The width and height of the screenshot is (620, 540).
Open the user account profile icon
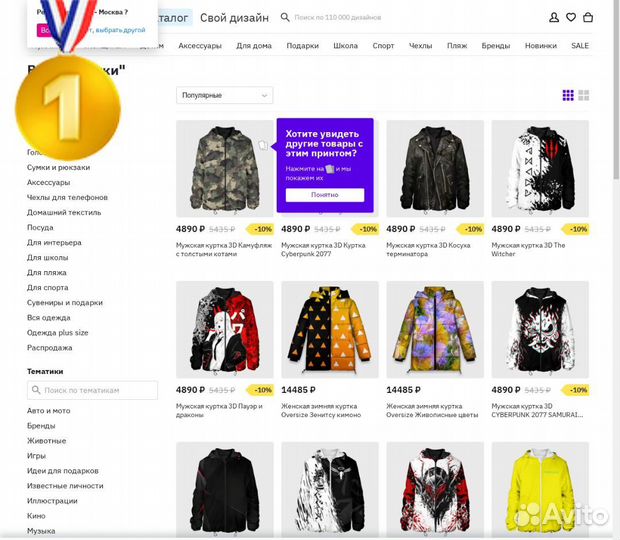(x=554, y=17)
